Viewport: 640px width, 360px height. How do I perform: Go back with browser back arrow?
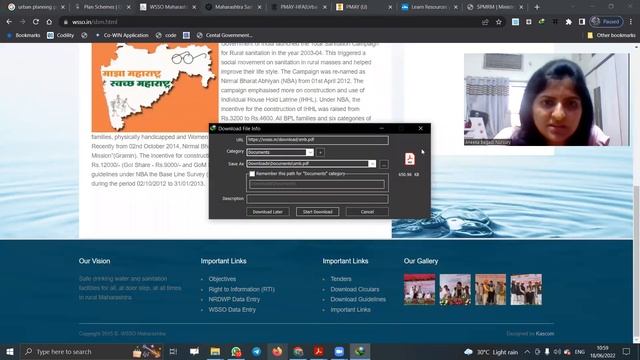click(x=9, y=22)
